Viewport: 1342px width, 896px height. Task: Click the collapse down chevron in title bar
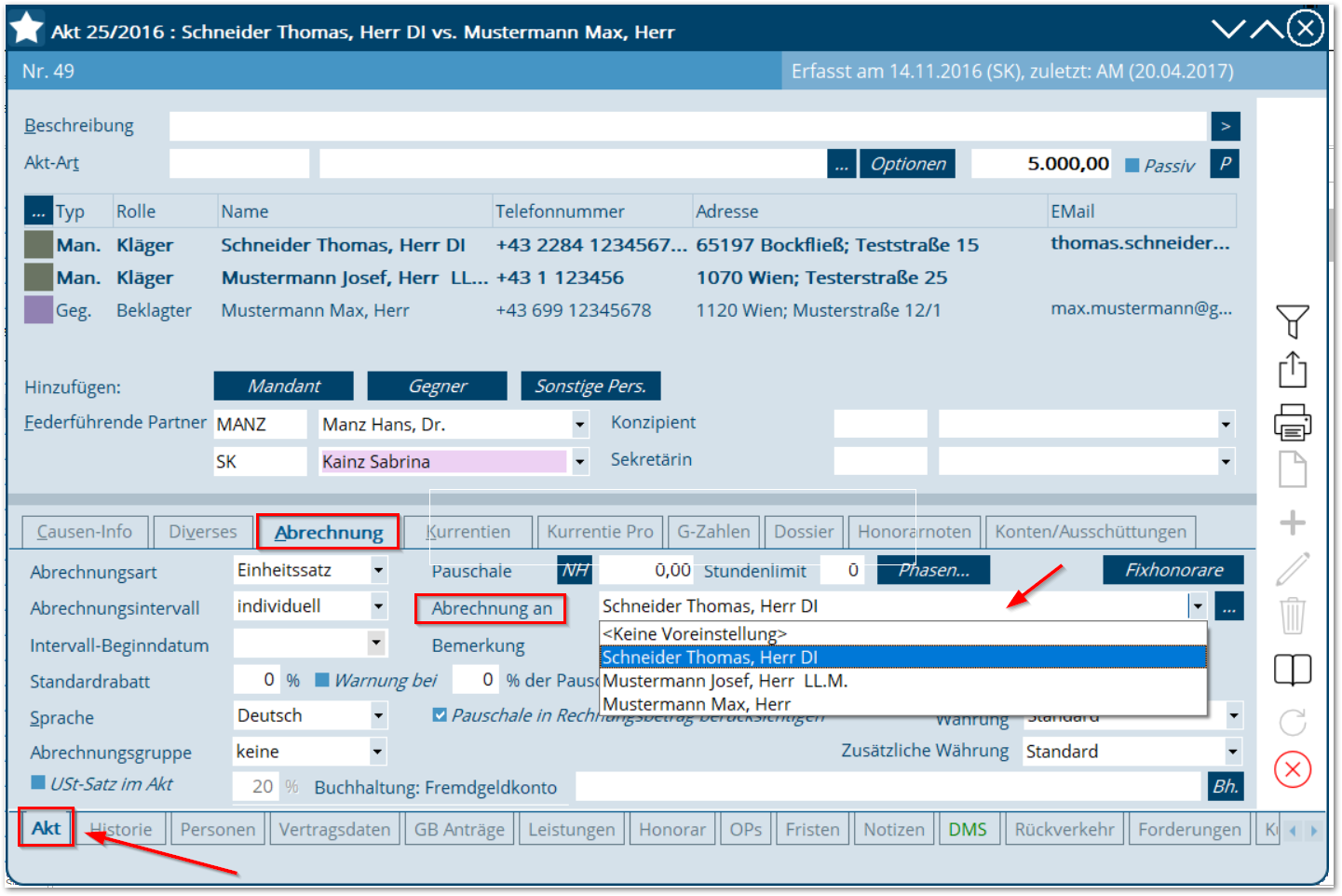[1228, 30]
